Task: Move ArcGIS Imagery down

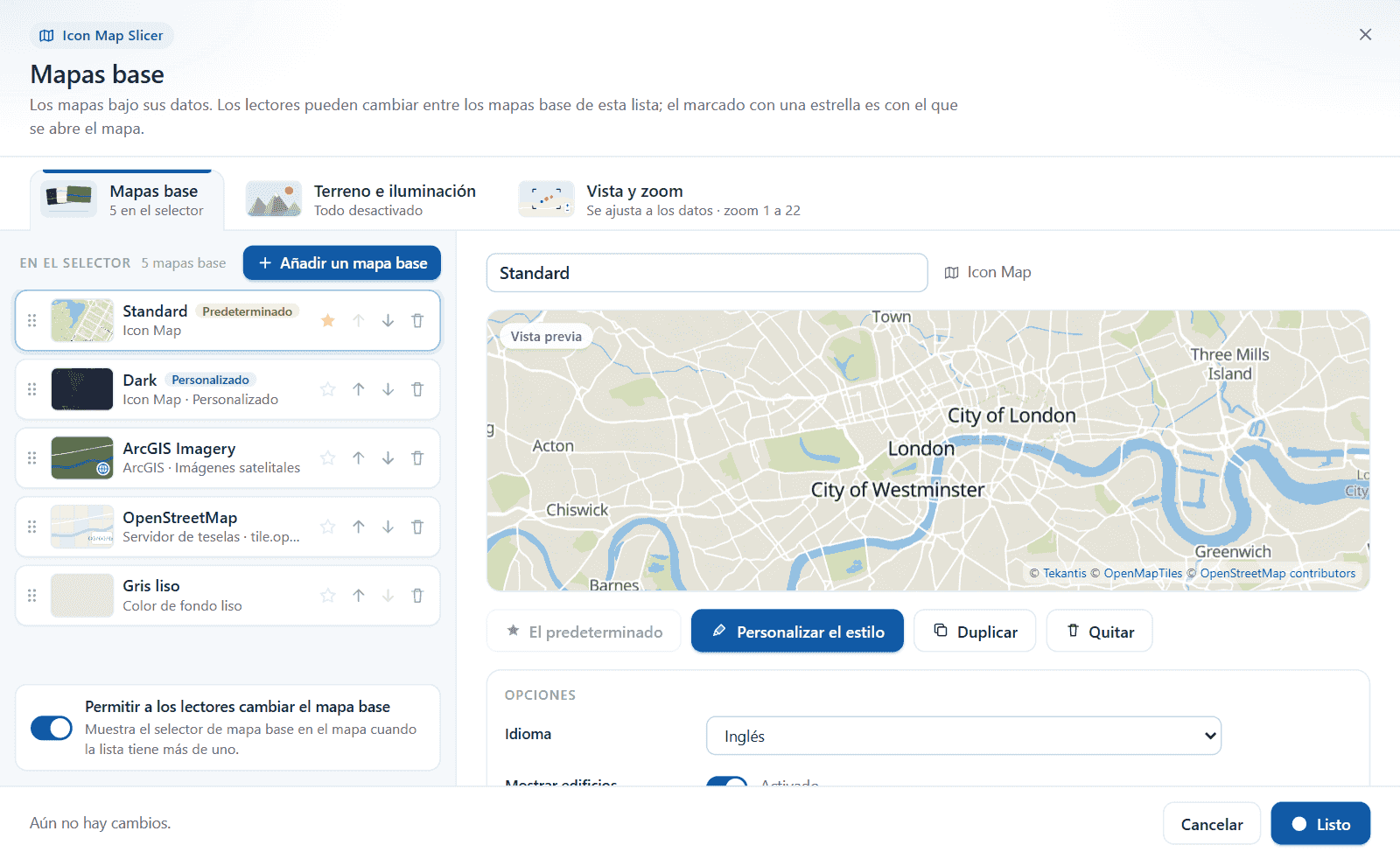Action: click(388, 457)
